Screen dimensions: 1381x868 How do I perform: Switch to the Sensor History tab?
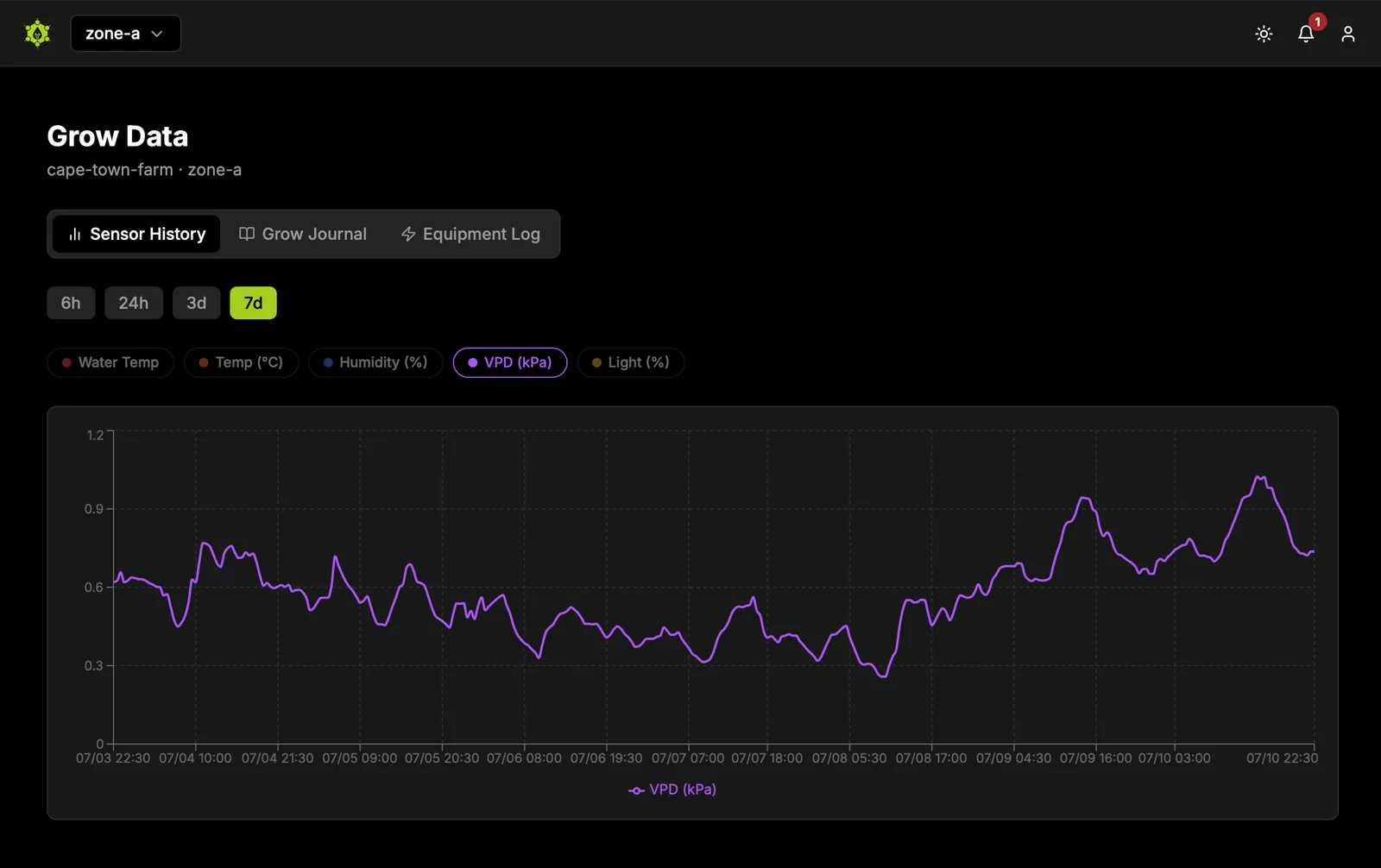point(136,234)
